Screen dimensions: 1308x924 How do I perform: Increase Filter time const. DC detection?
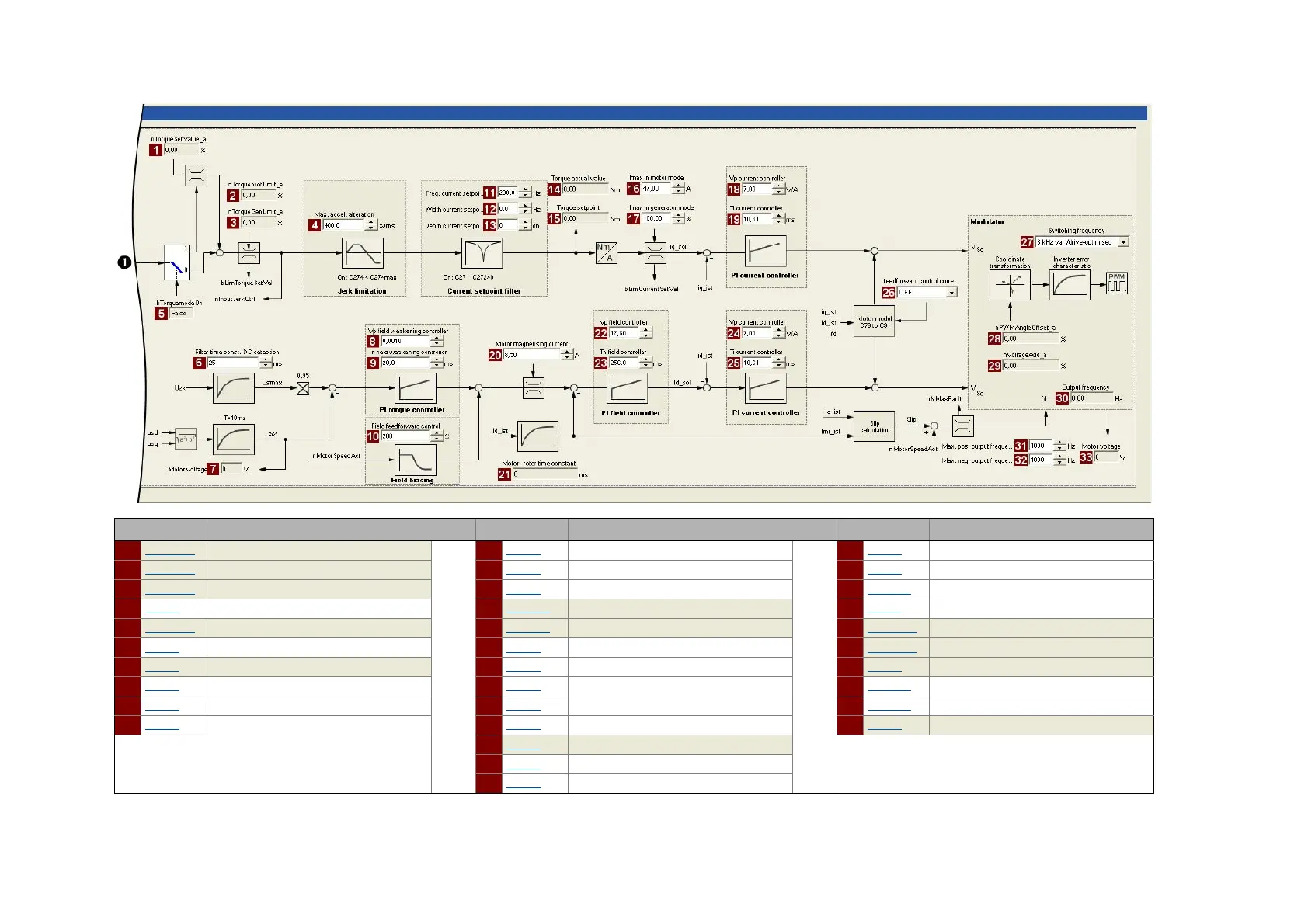[x=266, y=360]
